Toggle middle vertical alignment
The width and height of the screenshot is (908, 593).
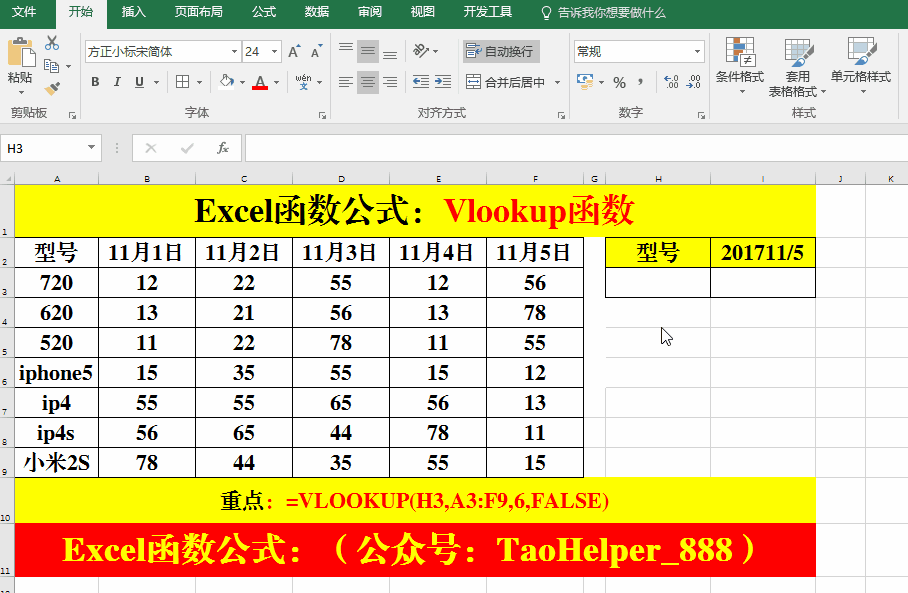pos(368,52)
